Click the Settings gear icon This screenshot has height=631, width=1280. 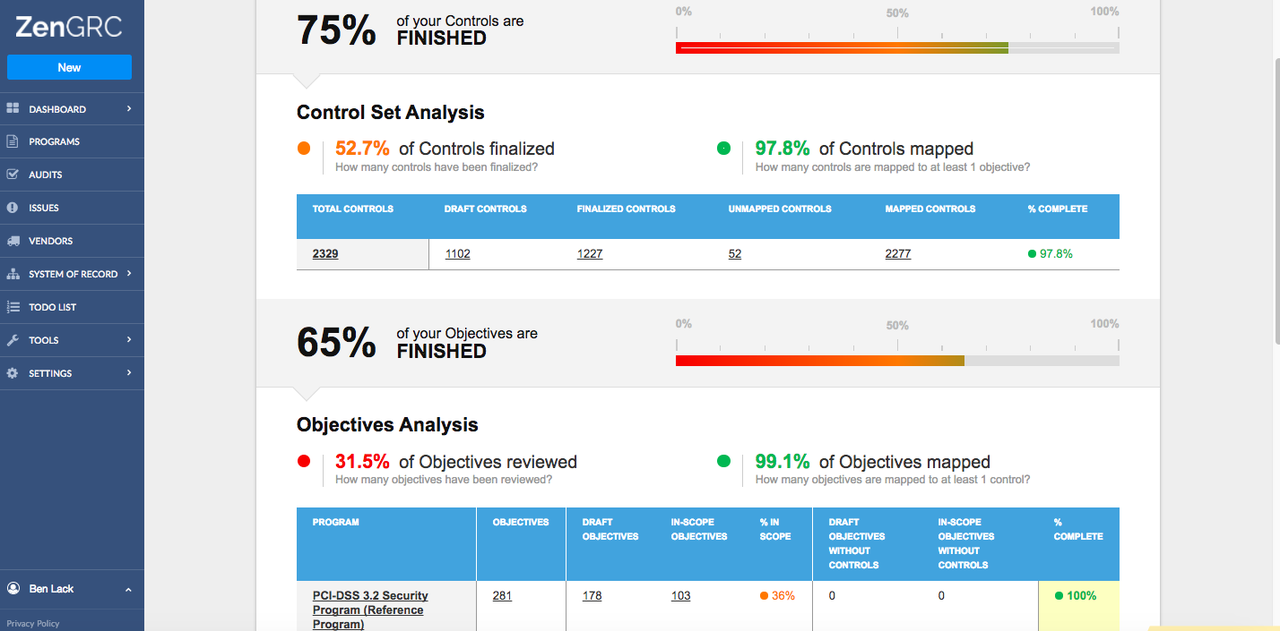click(x=13, y=373)
